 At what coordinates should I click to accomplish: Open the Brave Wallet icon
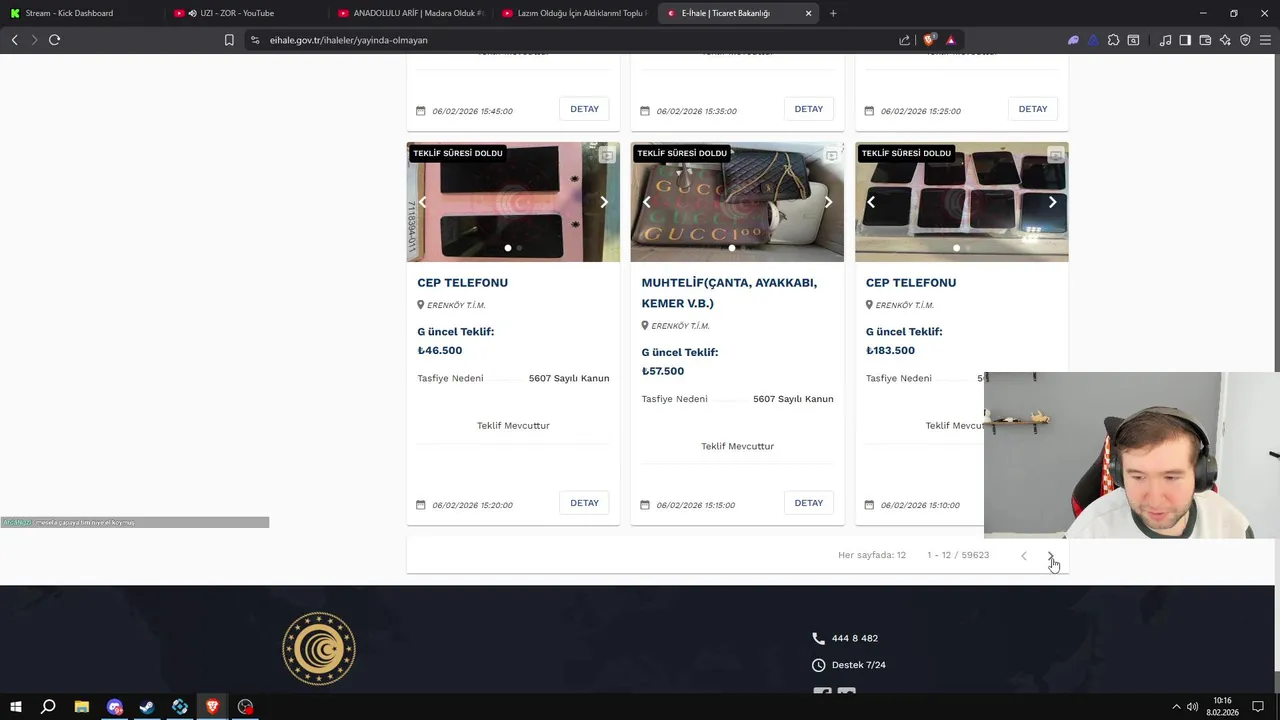tap(1205, 40)
